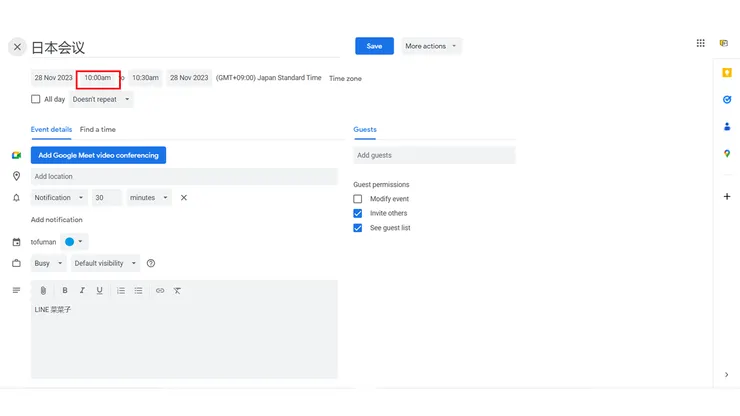The width and height of the screenshot is (740, 416).
Task: Click the description lines icon
Action: click(x=17, y=290)
